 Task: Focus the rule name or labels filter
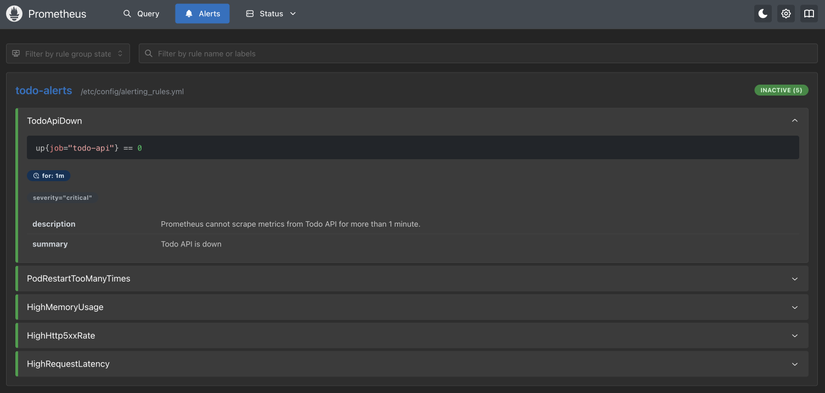tap(478, 54)
